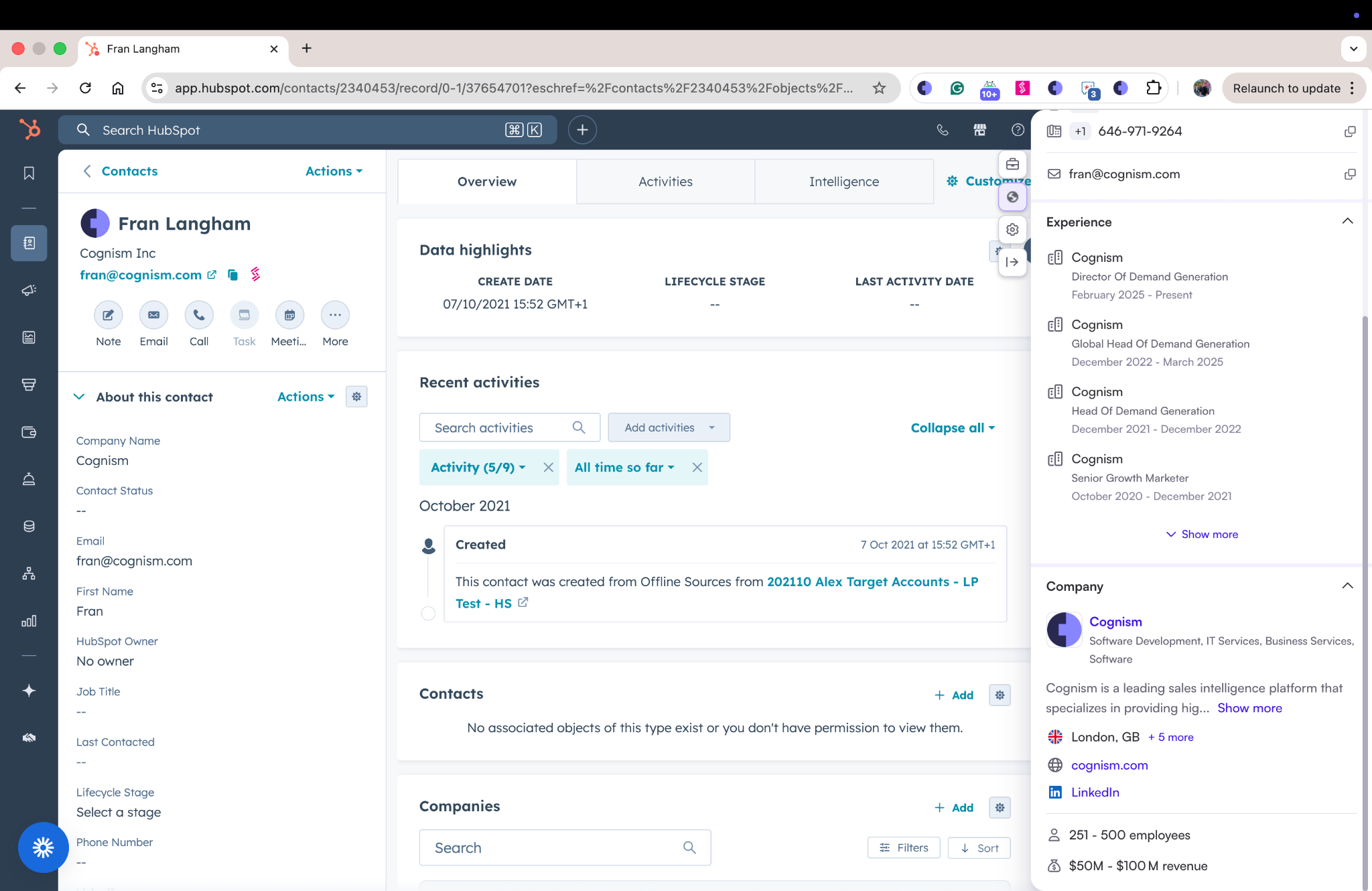Switch to the Activities tab
The height and width of the screenshot is (891, 1372).
[x=665, y=182]
